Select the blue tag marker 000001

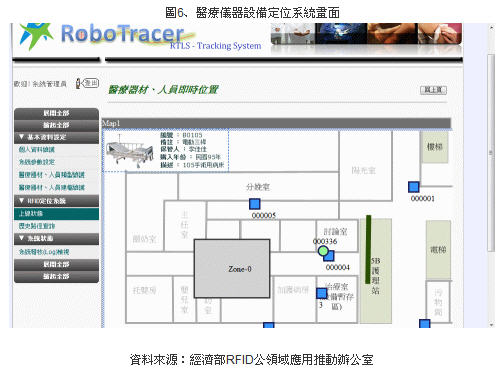point(414,187)
